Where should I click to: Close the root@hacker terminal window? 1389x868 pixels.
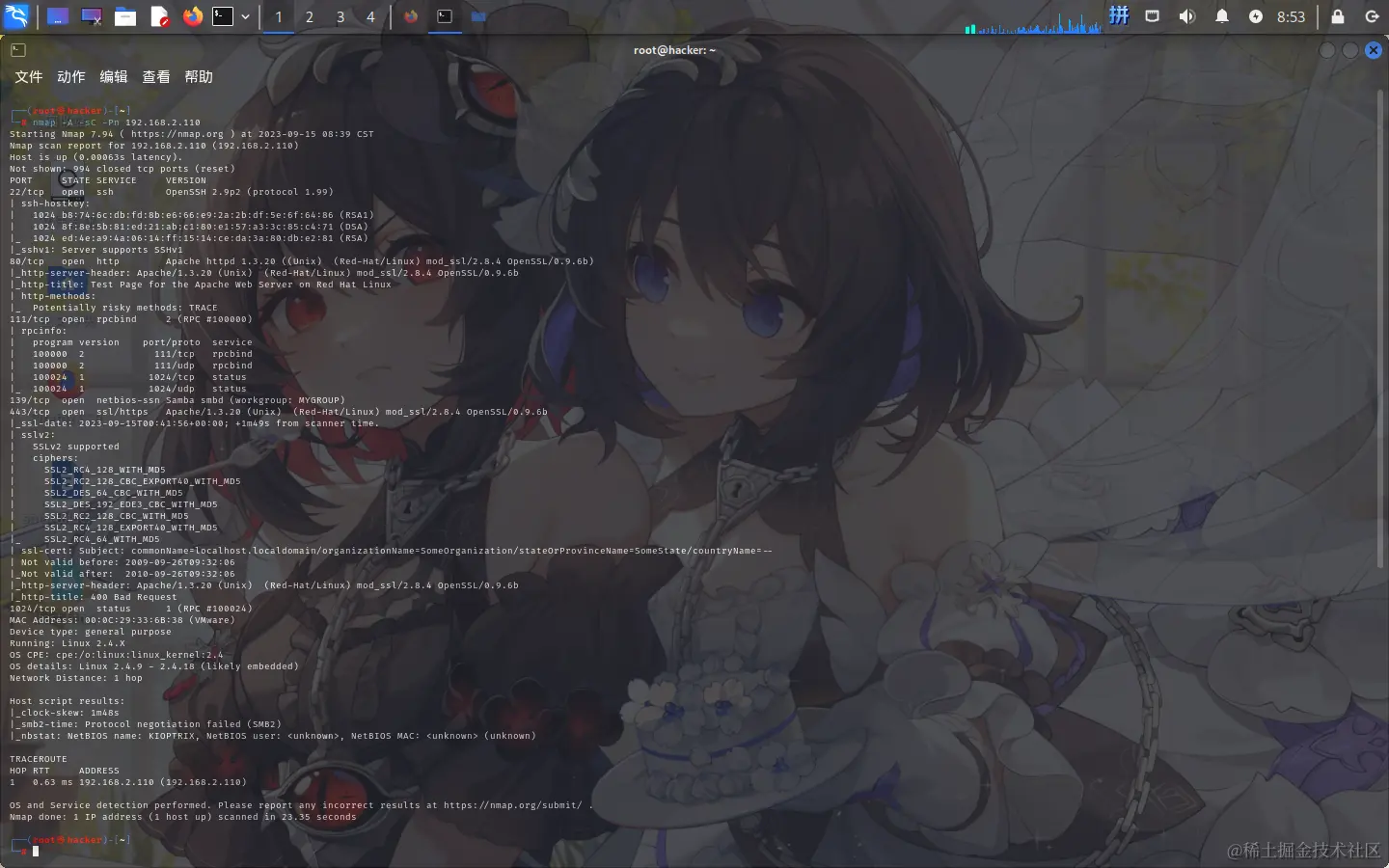pos(1374,50)
